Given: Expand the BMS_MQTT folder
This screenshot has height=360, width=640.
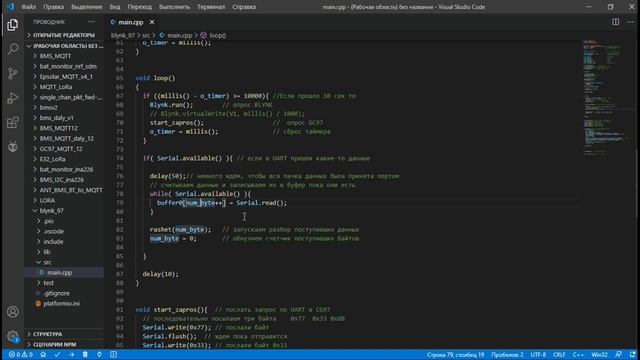Looking at the screenshot, I should click(55, 56).
